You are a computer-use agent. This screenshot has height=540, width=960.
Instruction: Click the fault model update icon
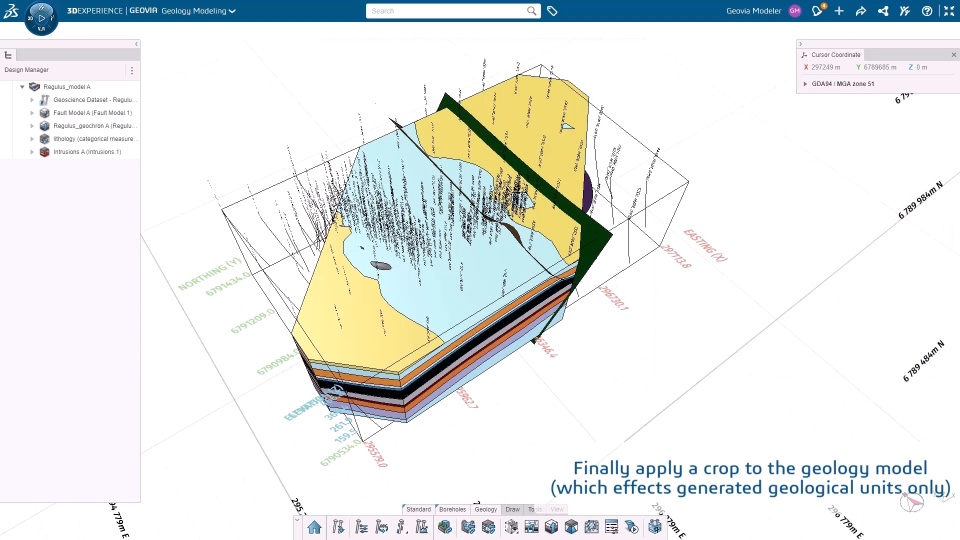(x=468, y=527)
